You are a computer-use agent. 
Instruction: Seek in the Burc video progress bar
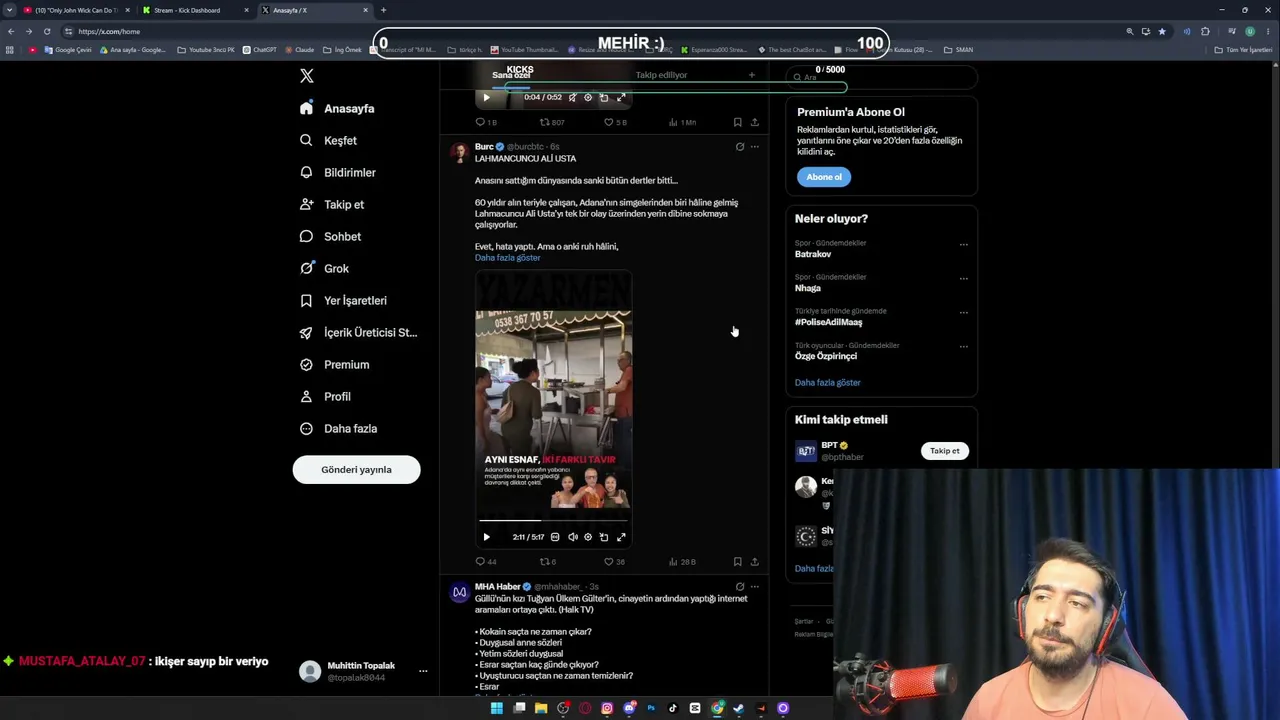(x=553, y=520)
